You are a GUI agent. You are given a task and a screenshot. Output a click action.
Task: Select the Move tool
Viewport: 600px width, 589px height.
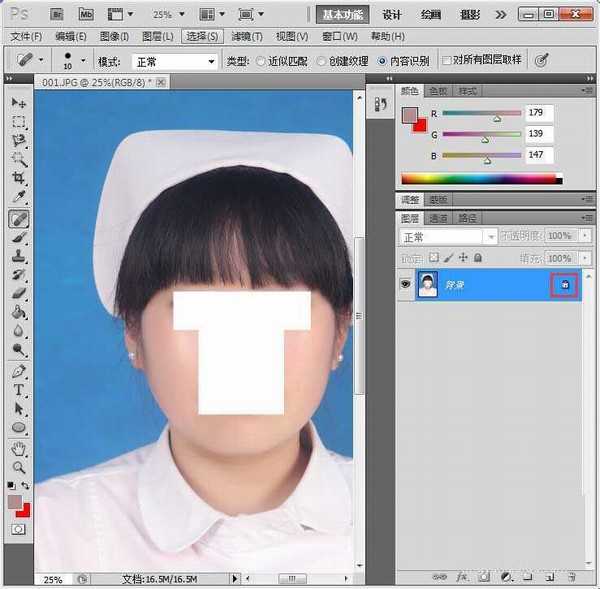pos(18,103)
